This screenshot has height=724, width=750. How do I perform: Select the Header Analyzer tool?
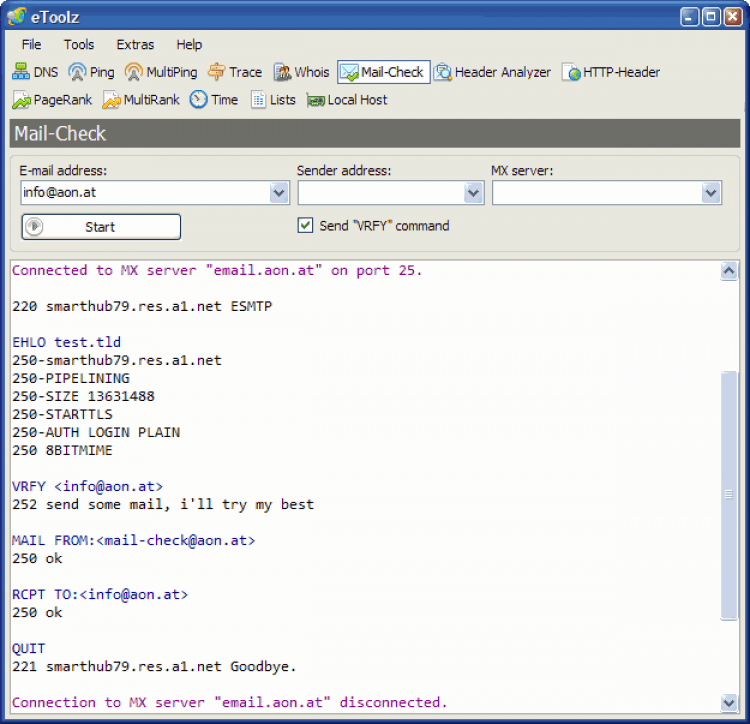492,72
